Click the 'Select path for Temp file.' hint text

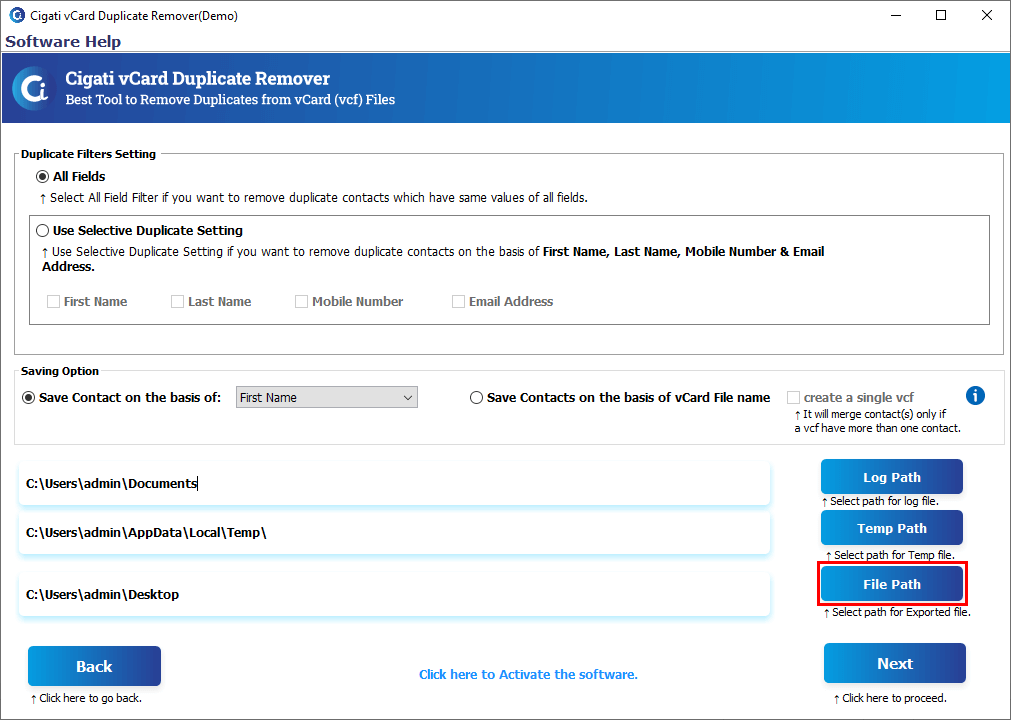(890, 555)
